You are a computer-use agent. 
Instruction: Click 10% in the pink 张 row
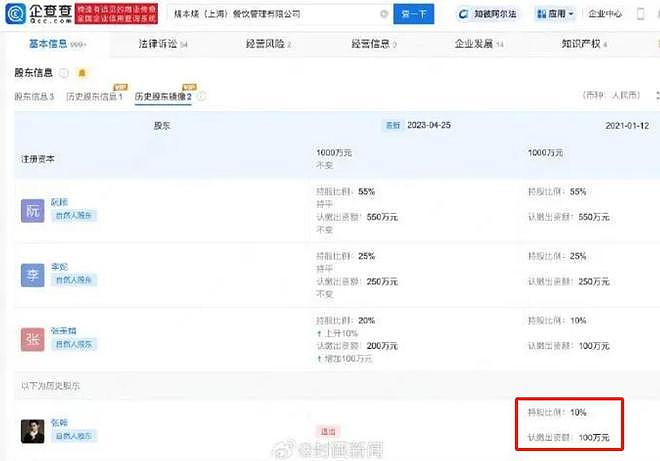click(x=578, y=320)
